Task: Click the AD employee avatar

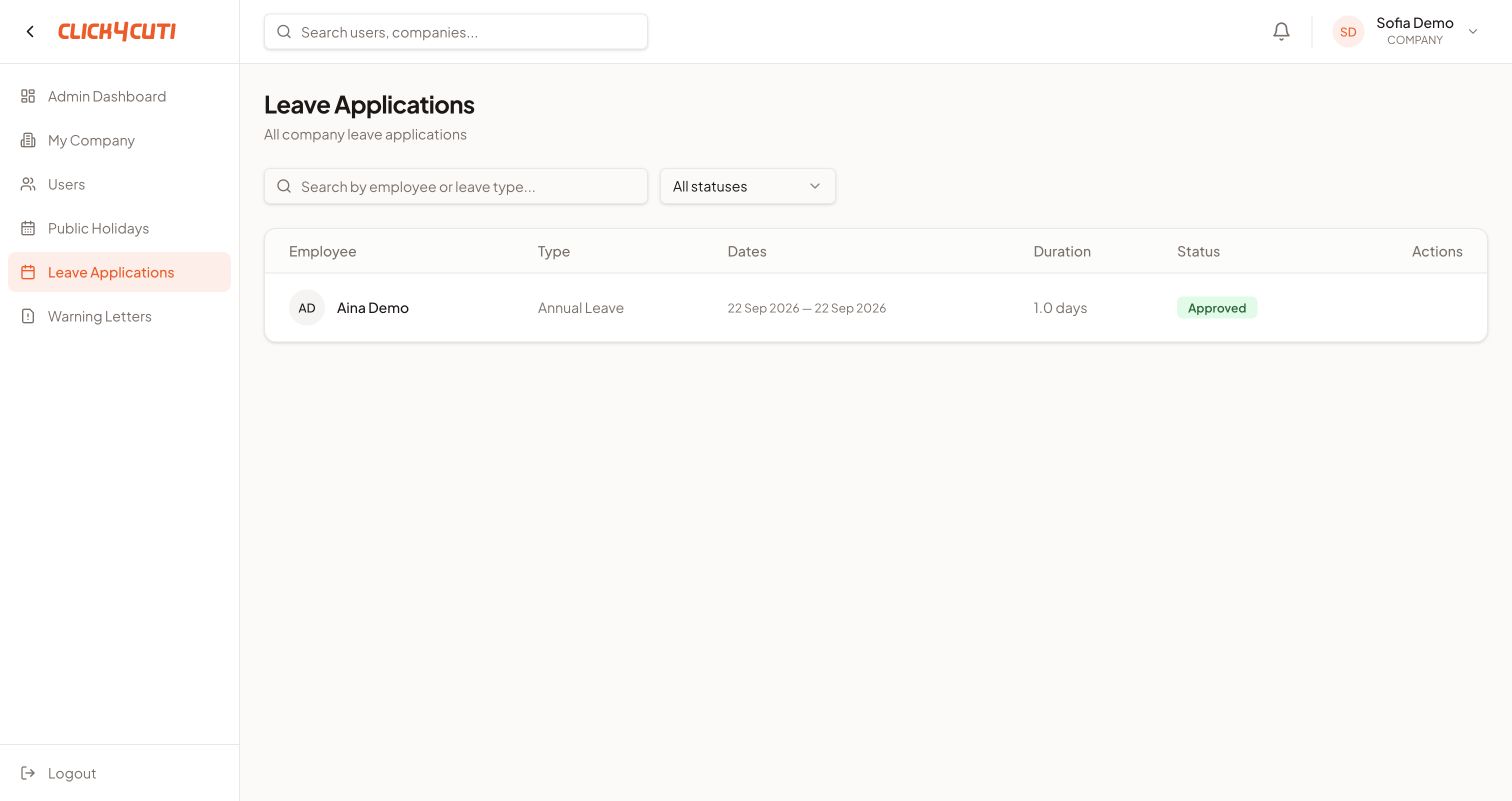Action: 307,308
